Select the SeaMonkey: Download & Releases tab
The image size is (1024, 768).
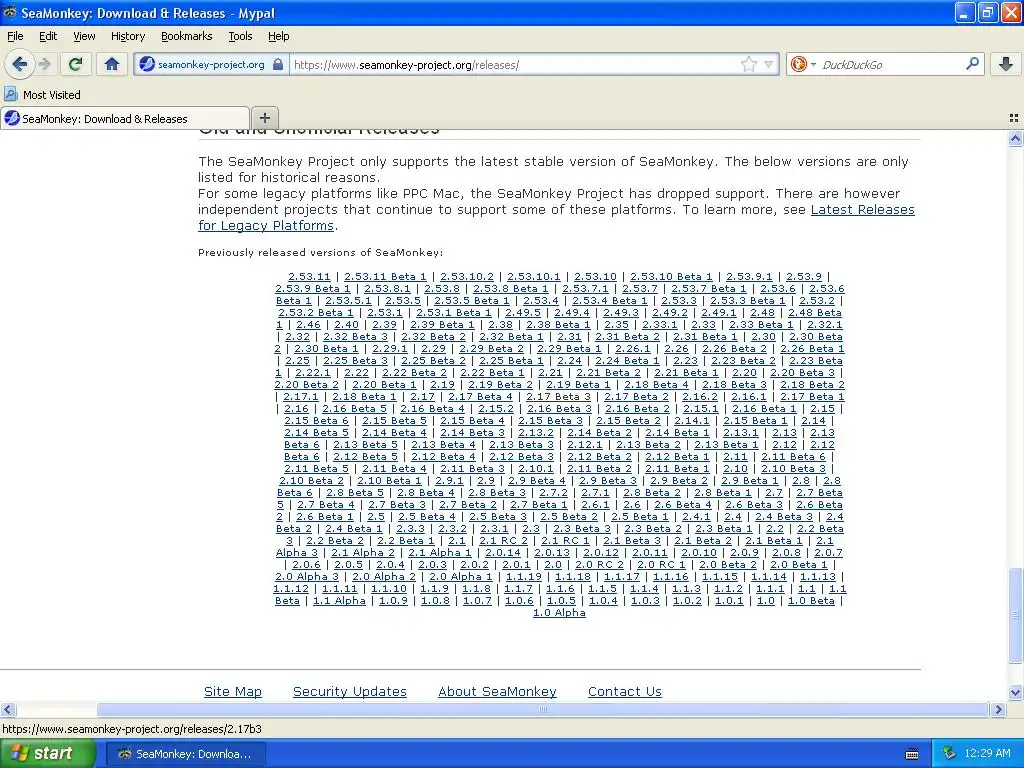125,118
